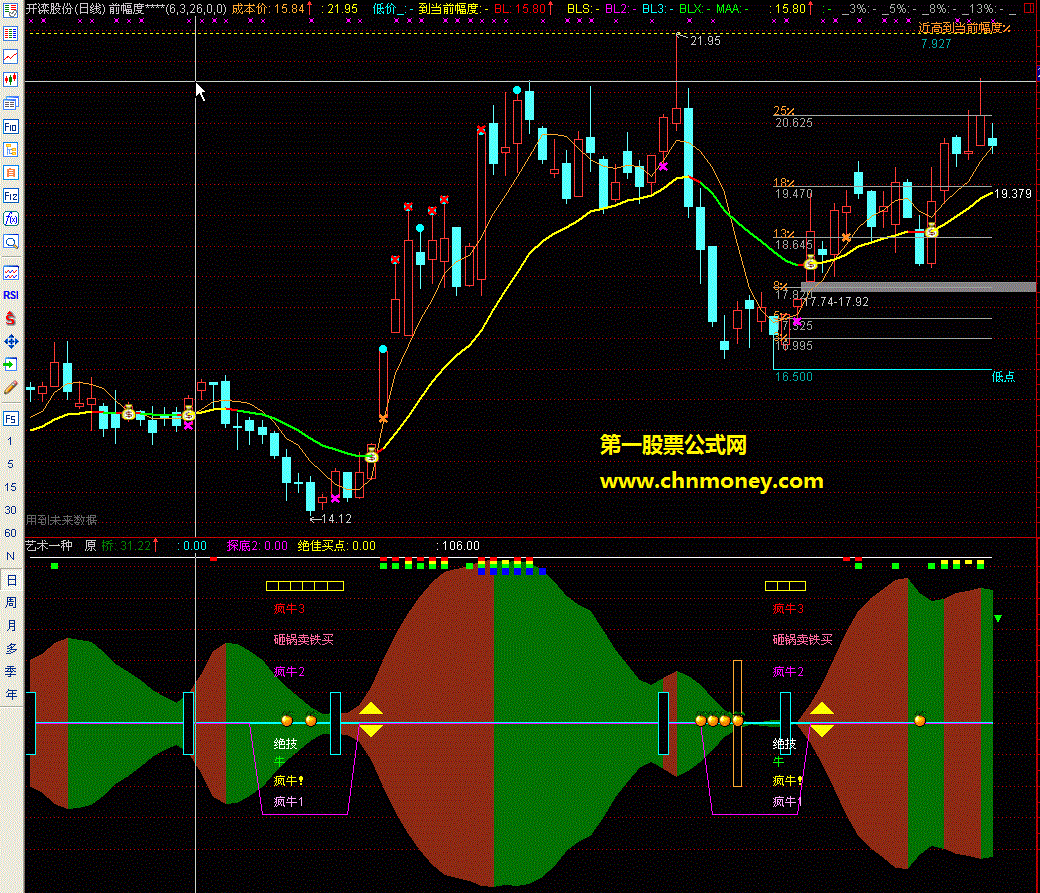Click the small green triangle at subchart right edge
This screenshot has height=893, width=1040.
click(x=998, y=618)
